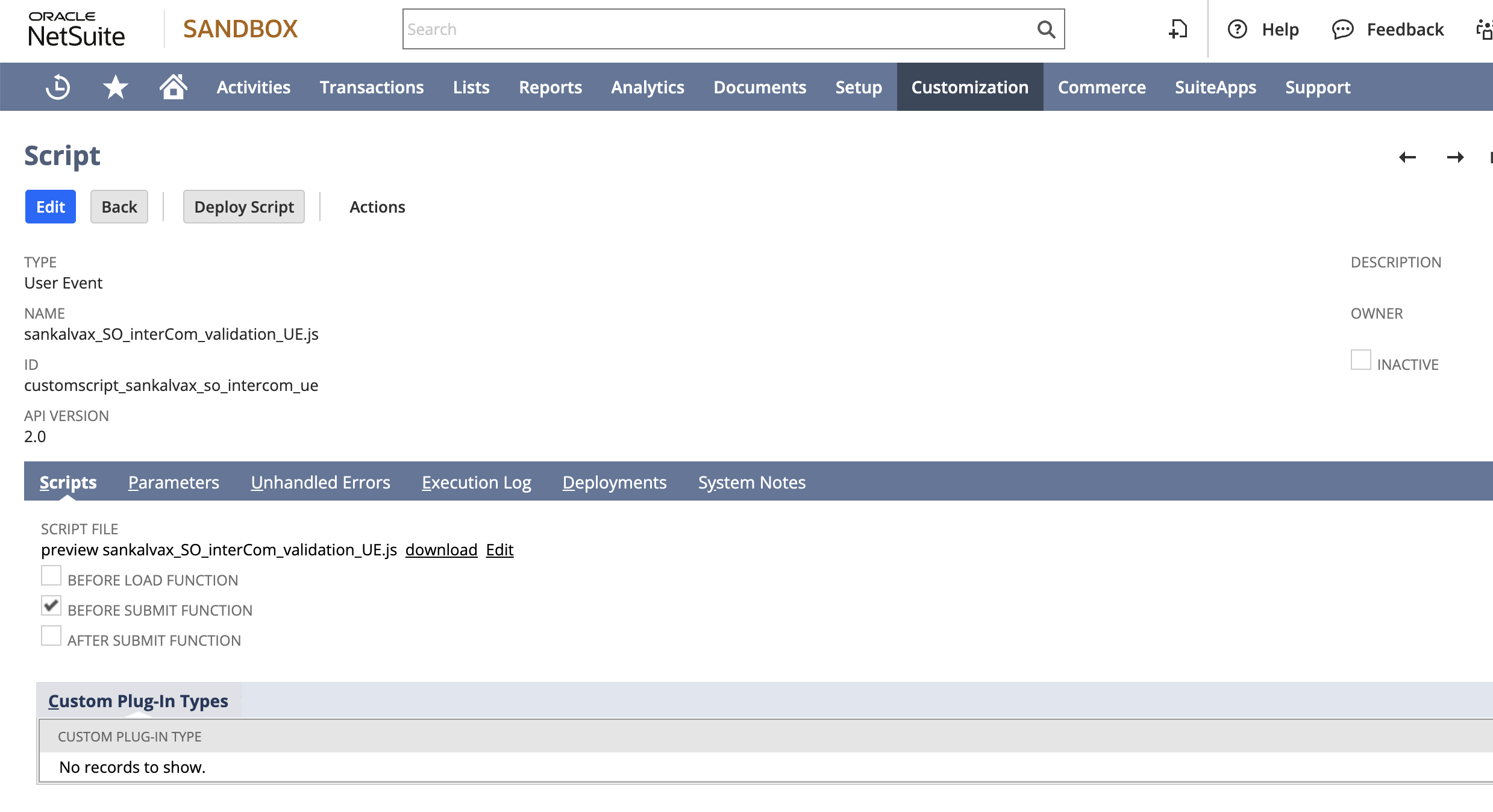Viewport: 1493px width, 812px height.
Task: Open the Commerce menu
Action: (1102, 87)
